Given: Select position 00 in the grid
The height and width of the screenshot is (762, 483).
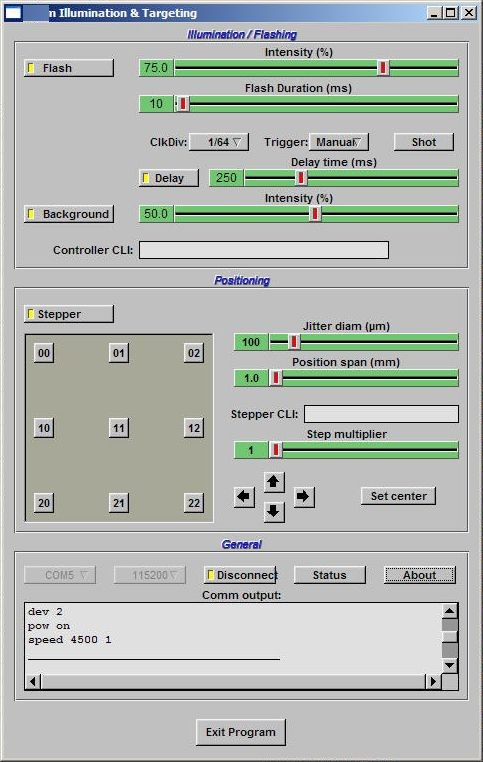Looking at the screenshot, I should tap(44, 353).
